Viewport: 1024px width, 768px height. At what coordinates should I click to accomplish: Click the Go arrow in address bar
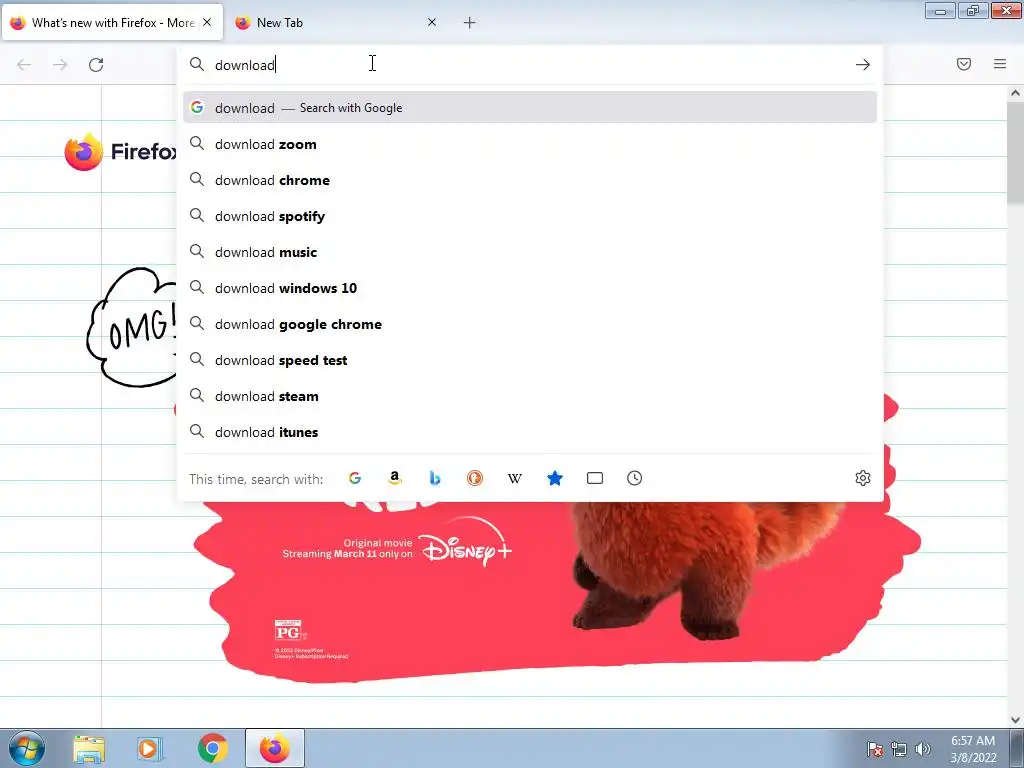[863, 65]
